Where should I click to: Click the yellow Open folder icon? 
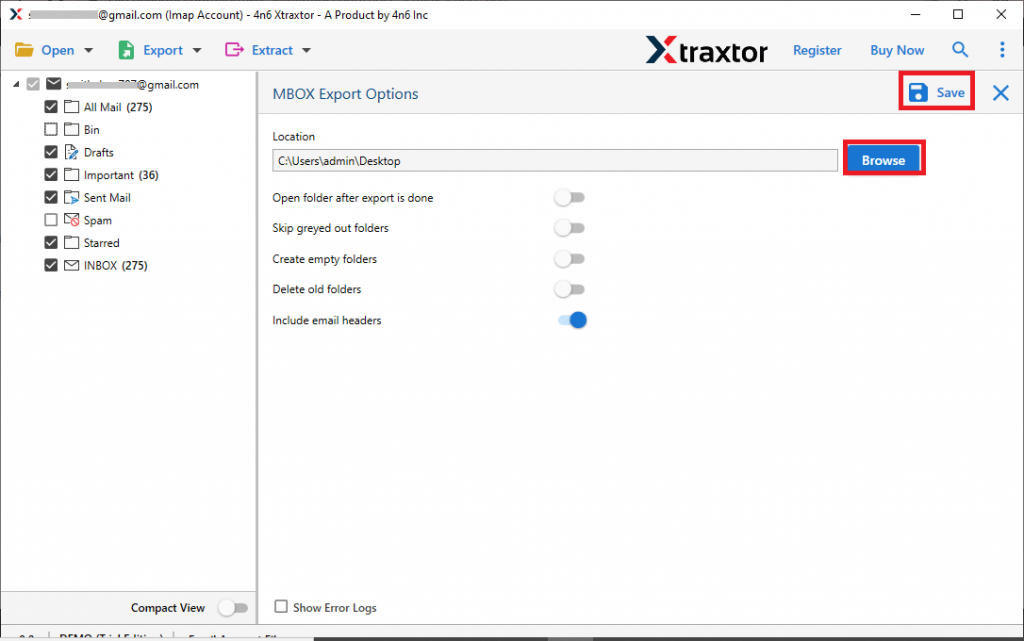24,48
